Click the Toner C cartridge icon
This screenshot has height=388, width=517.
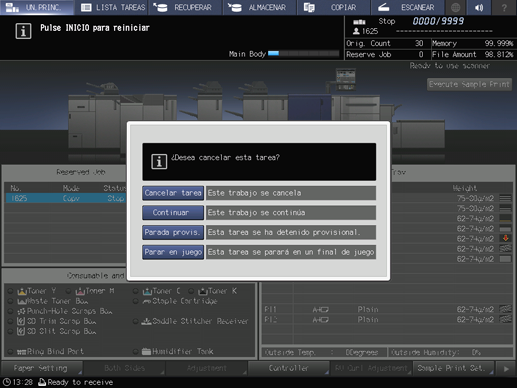[x=147, y=291]
